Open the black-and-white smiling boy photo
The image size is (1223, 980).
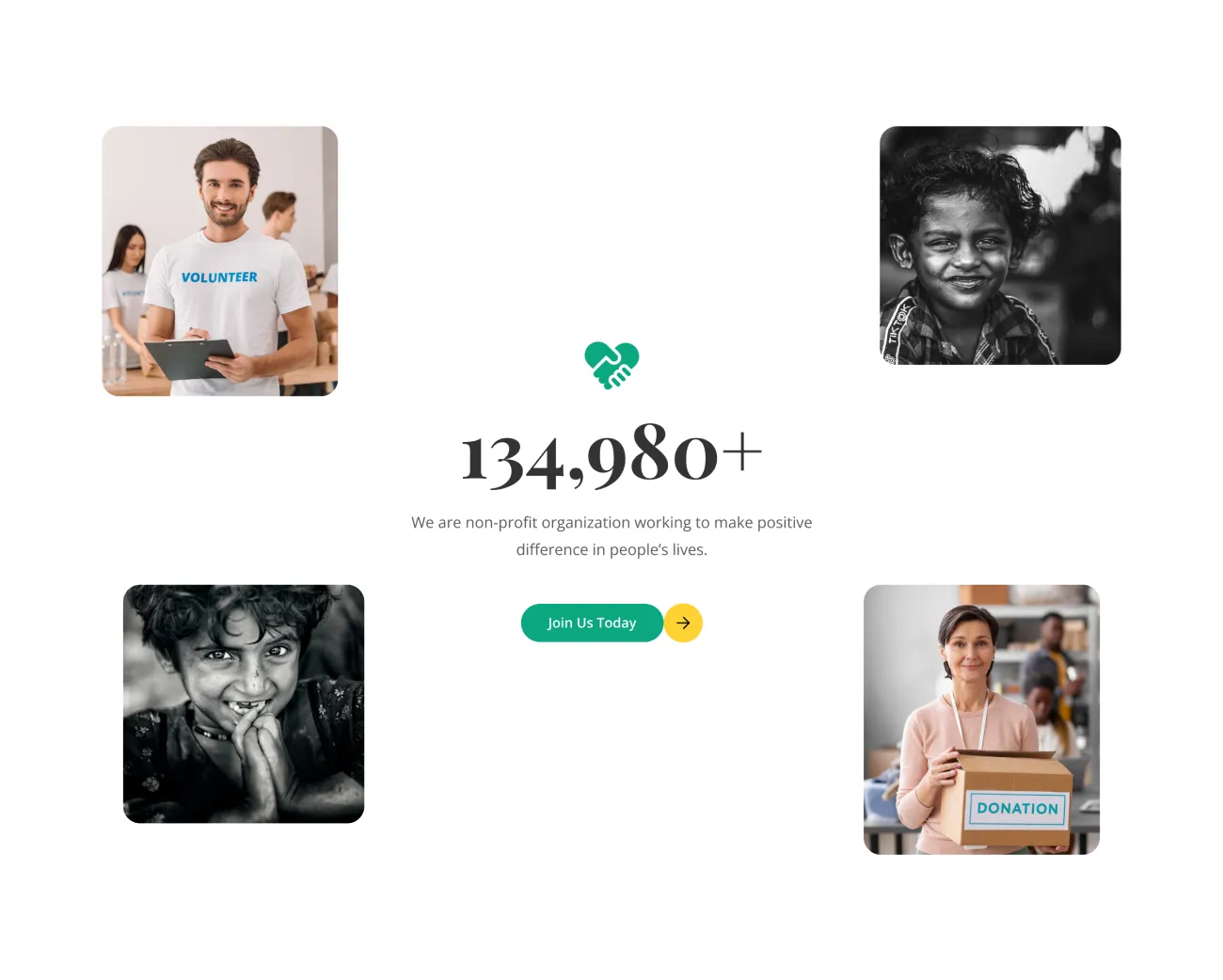(x=1000, y=245)
